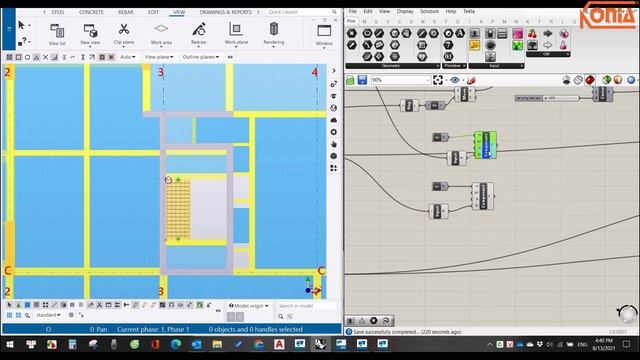Pick the black solid arrow Util icon
Viewport: 640px width, 360px height.
click(548, 33)
